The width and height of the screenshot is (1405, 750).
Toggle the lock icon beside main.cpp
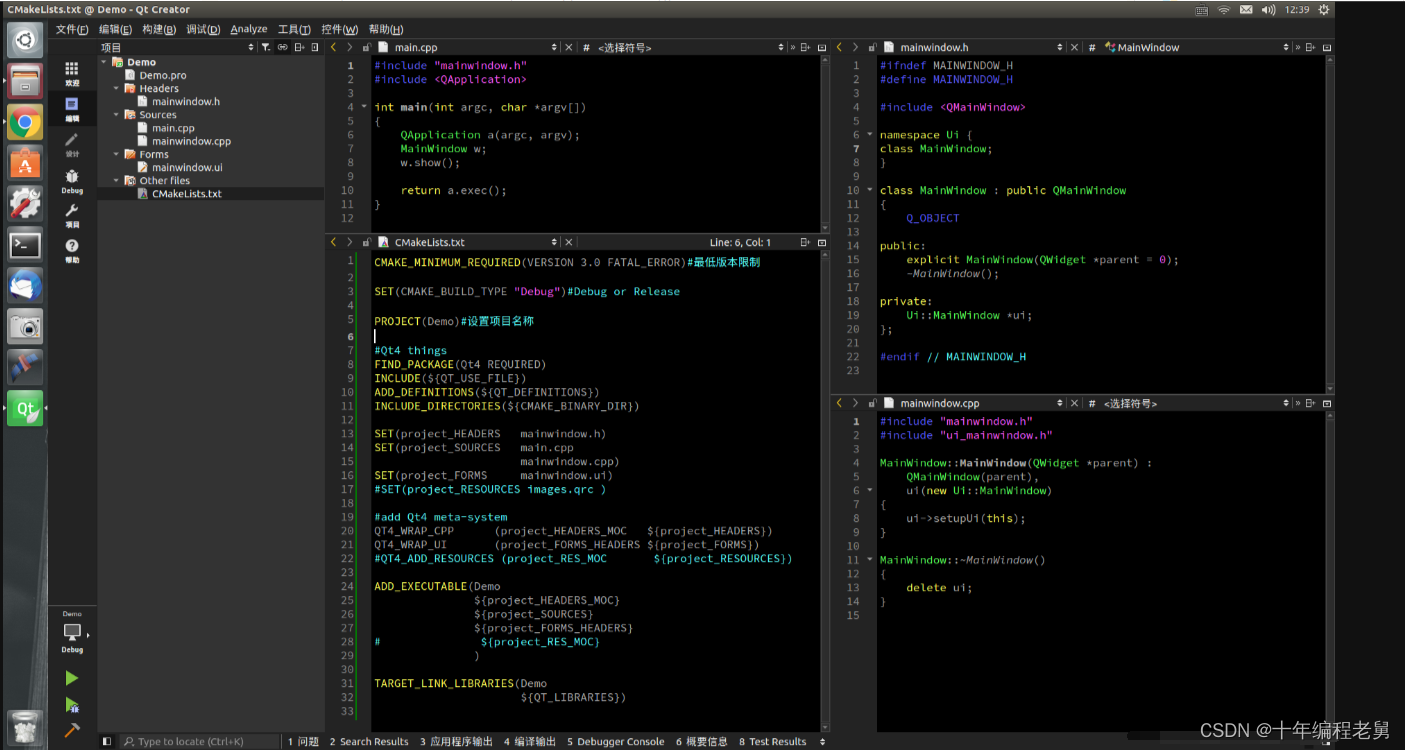tap(367, 47)
